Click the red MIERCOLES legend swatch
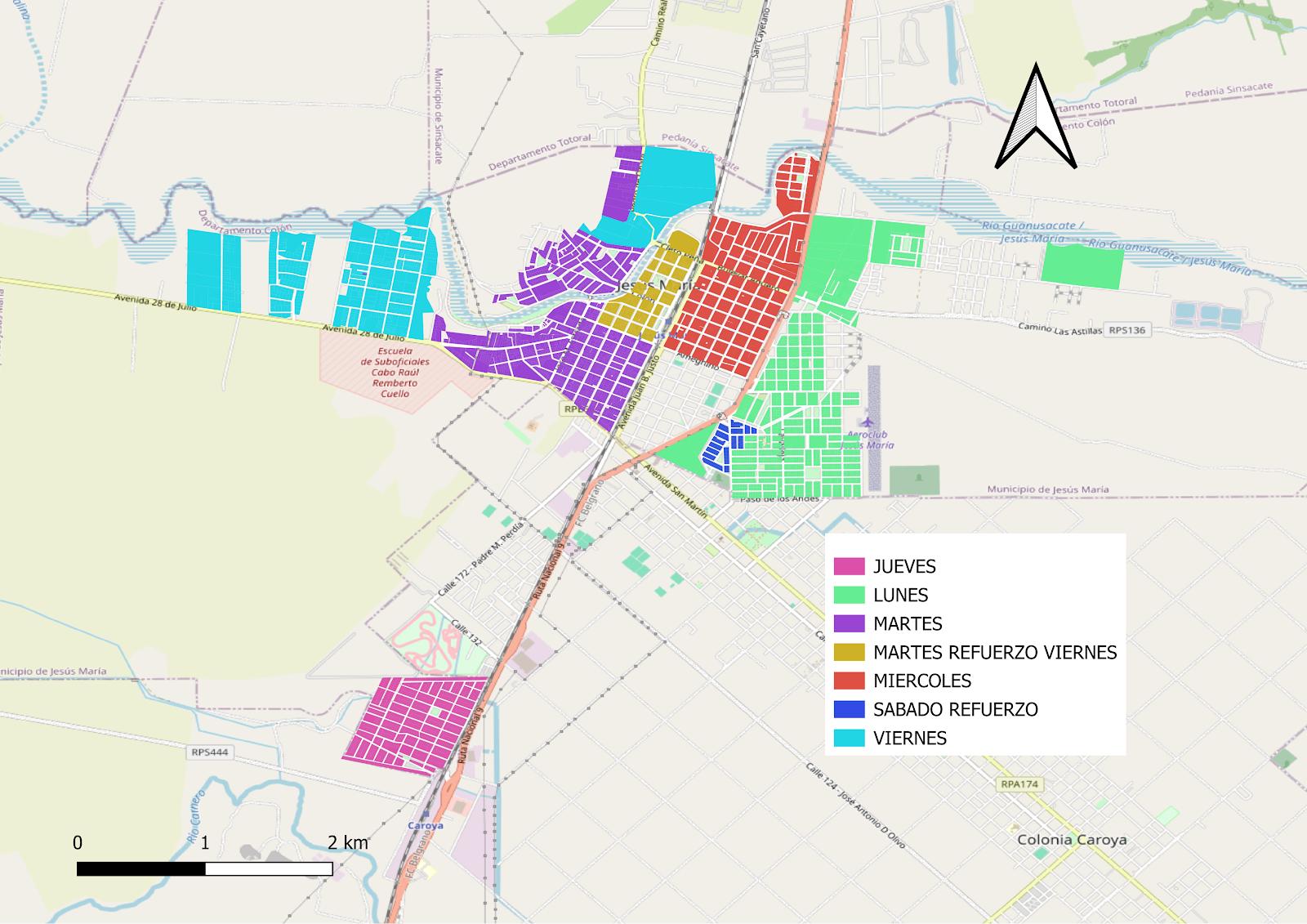This screenshot has height=924, width=1307. point(849,681)
